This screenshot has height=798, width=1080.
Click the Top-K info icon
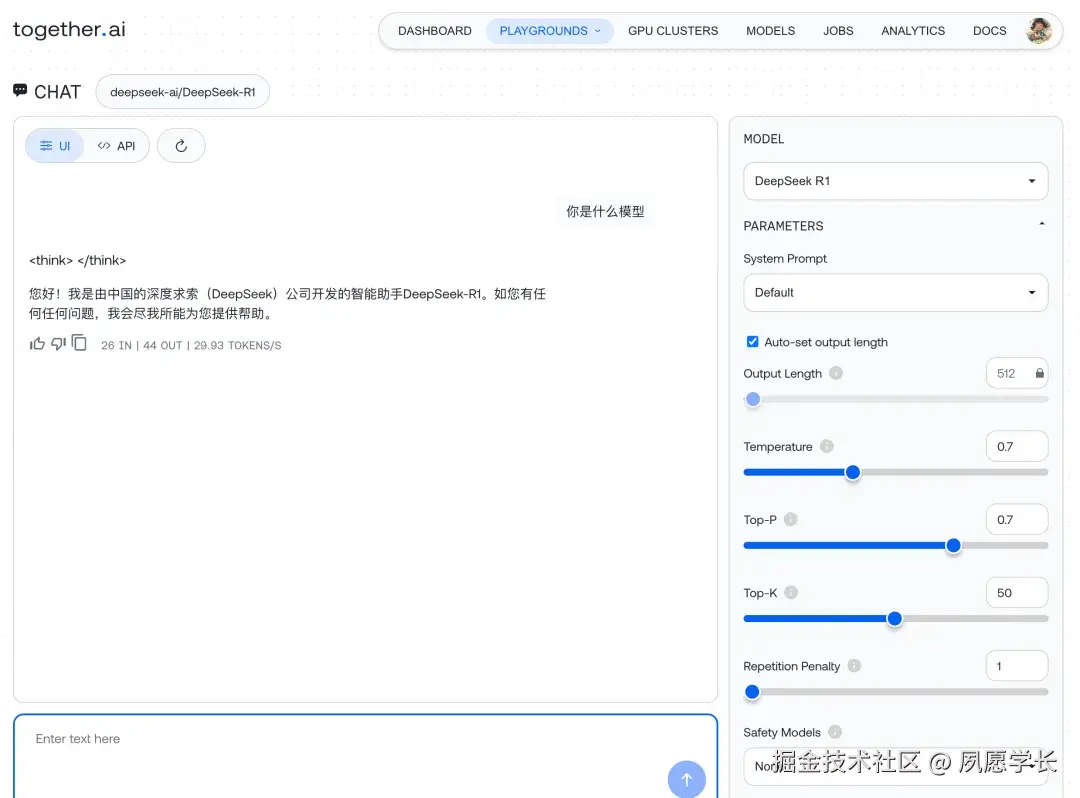coord(789,592)
